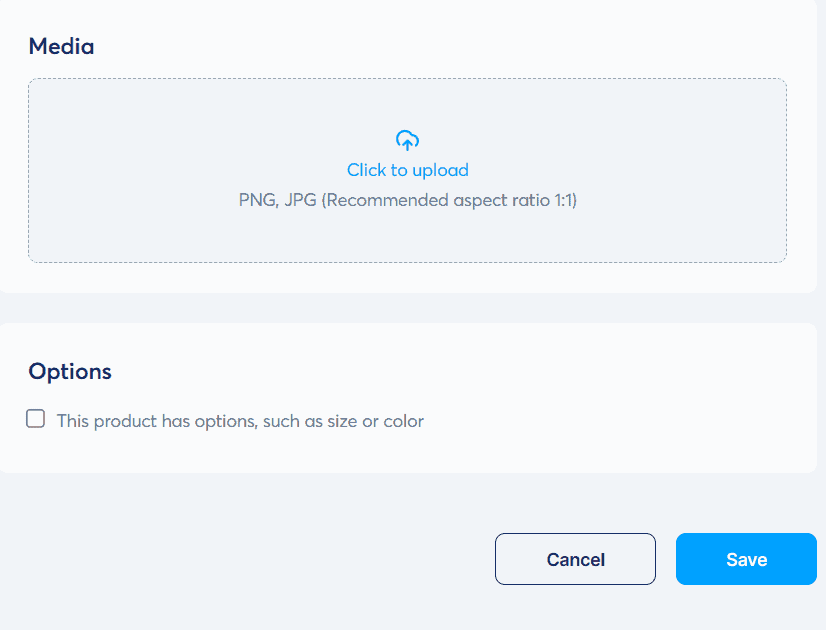Click the PNG, JPG aspect ratio hint
Image resolution: width=826 pixels, height=630 pixels.
[407, 200]
